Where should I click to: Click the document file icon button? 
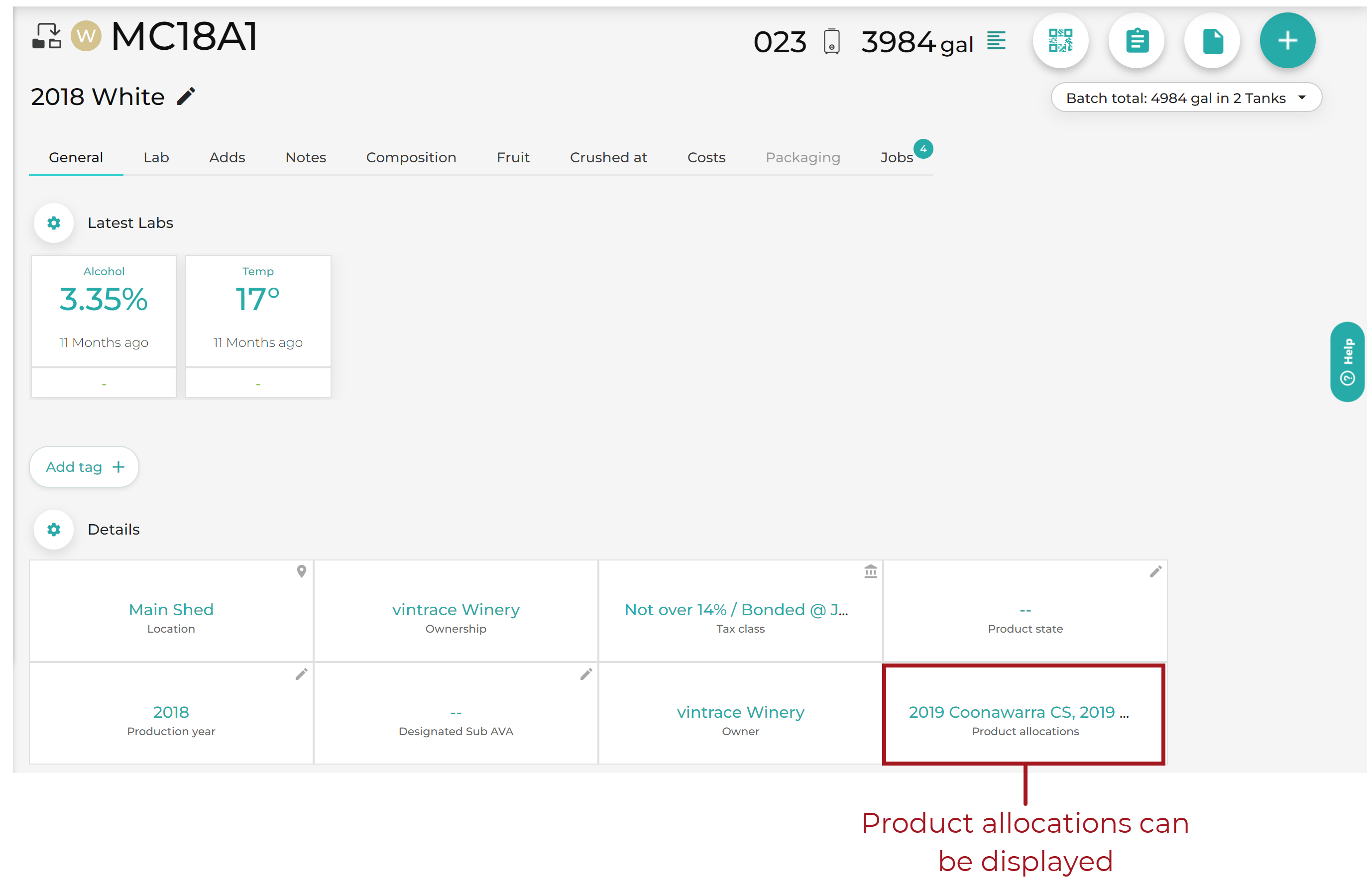tap(1212, 41)
